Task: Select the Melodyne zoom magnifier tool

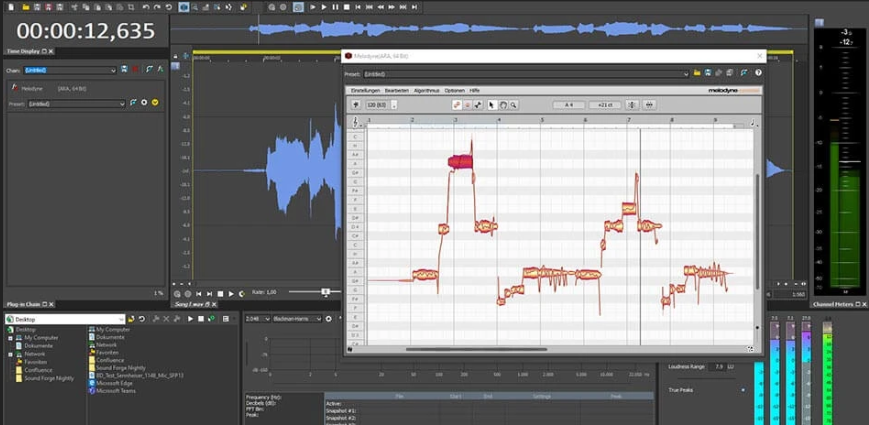Action: [513, 105]
